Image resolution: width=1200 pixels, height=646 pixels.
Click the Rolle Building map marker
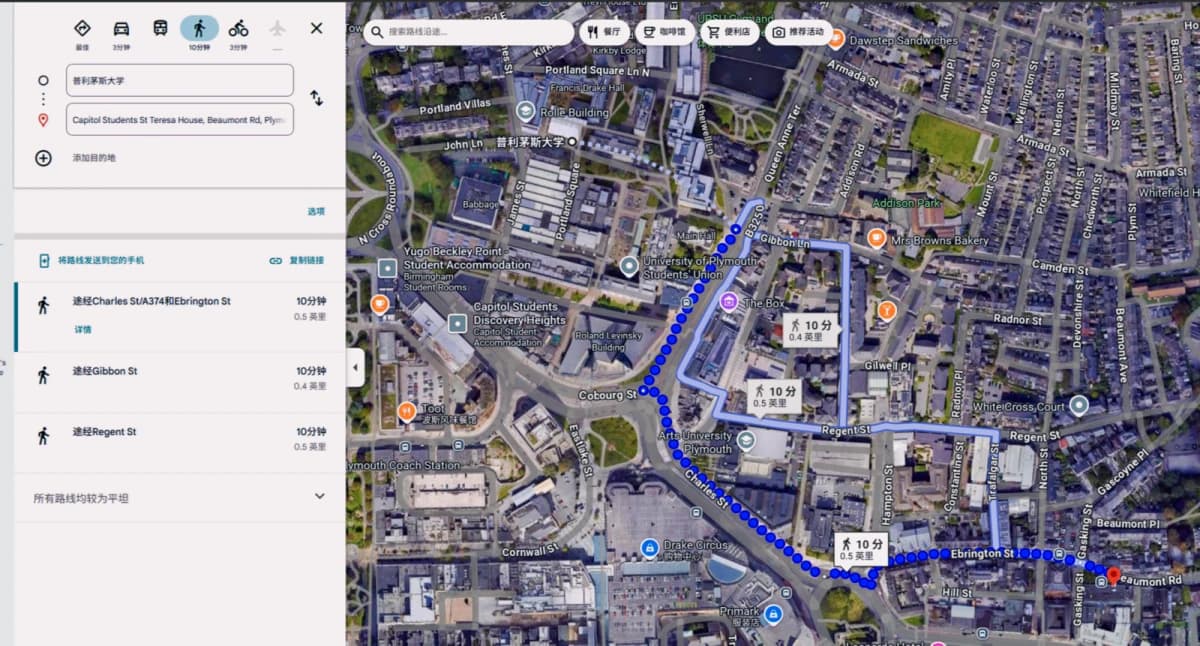click(526, 111)
